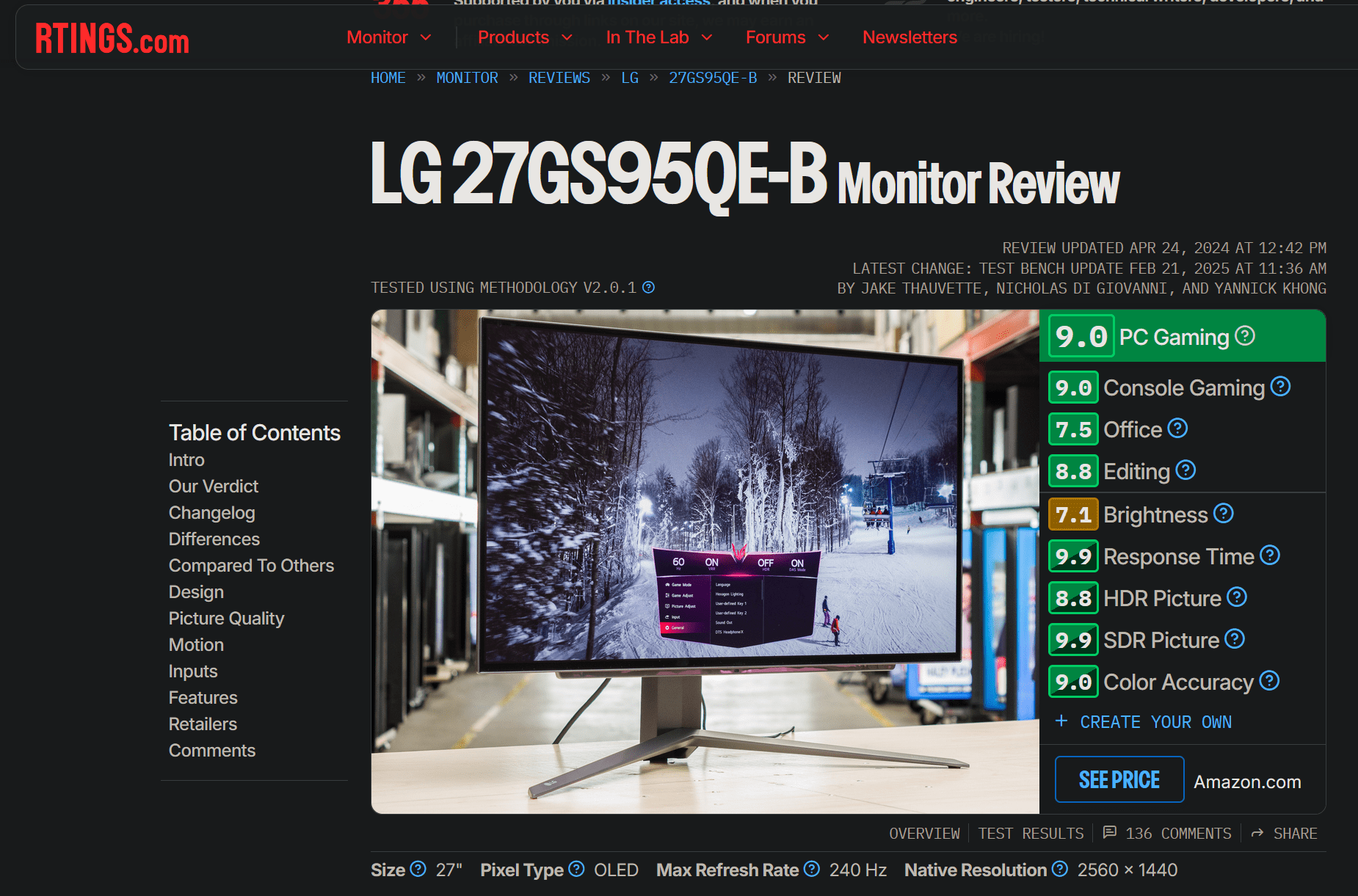Click the methodology v2.0.1 help icon
The width and height of the screenshot is (1358, 896).
tap(648, 287)
